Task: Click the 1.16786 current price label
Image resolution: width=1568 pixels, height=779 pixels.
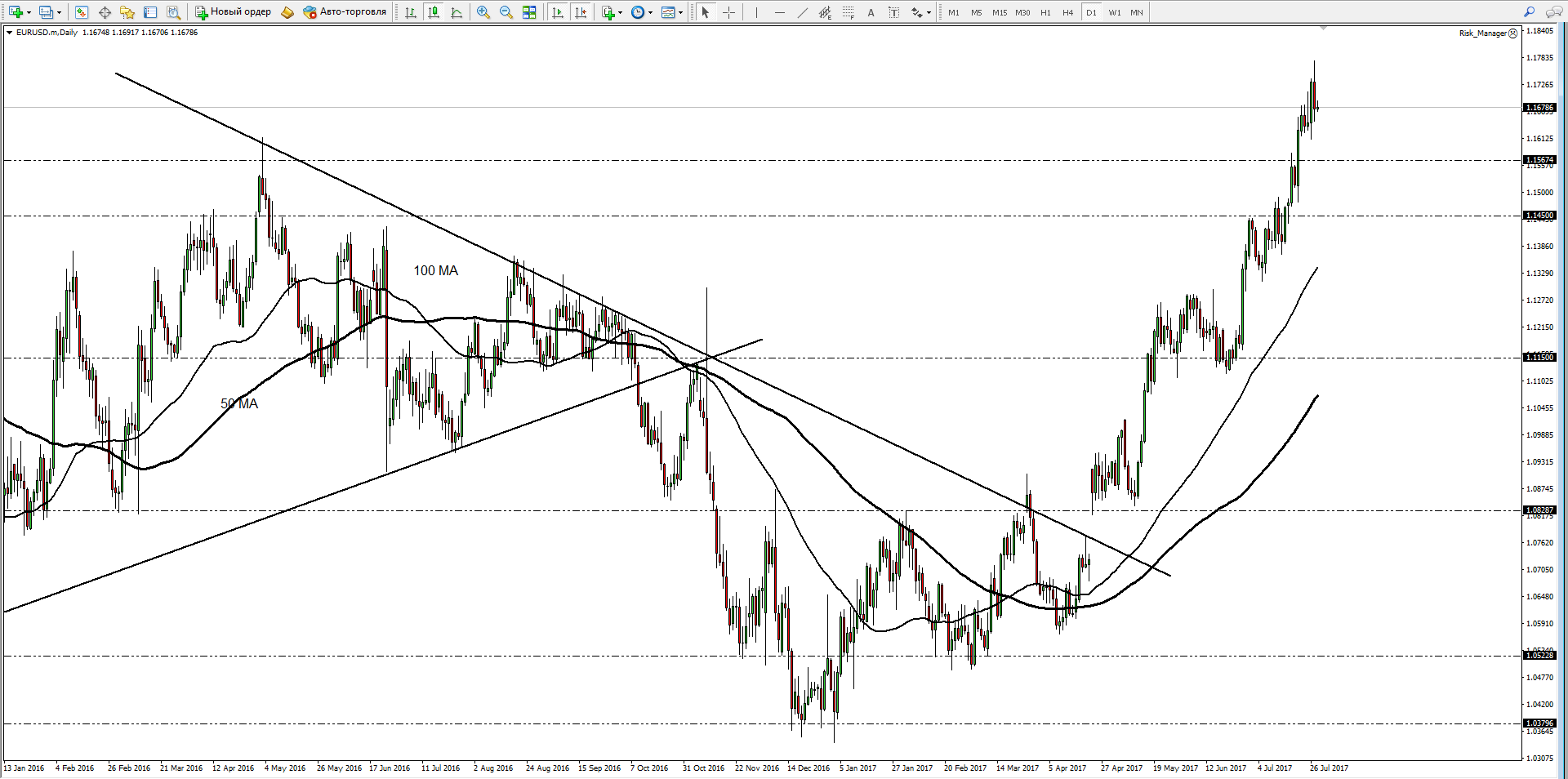Action: (1540, 107)
